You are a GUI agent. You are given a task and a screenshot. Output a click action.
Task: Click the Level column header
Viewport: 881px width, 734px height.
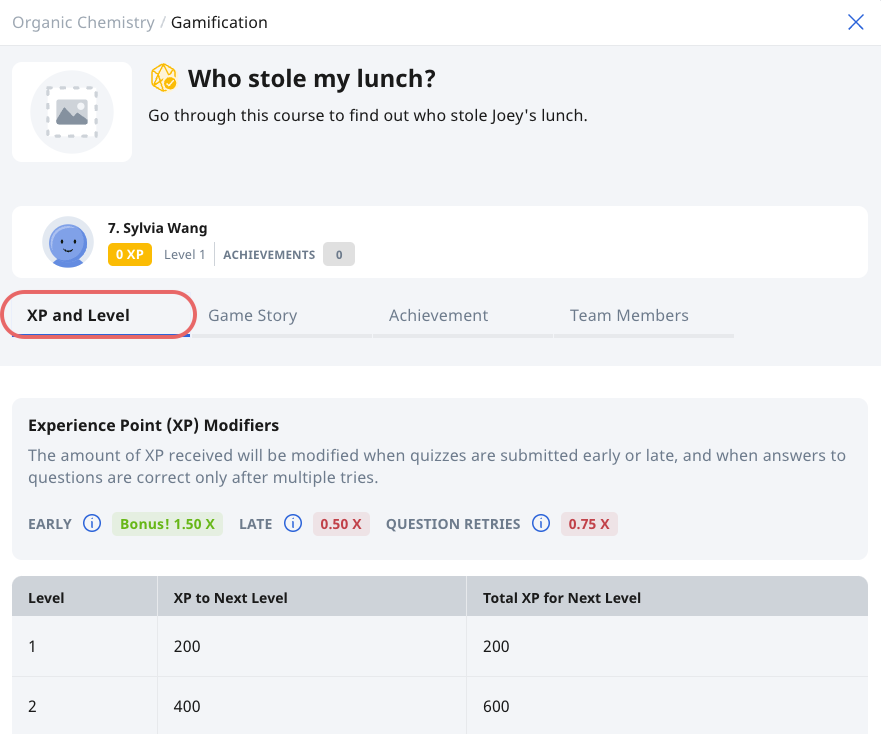46,598
